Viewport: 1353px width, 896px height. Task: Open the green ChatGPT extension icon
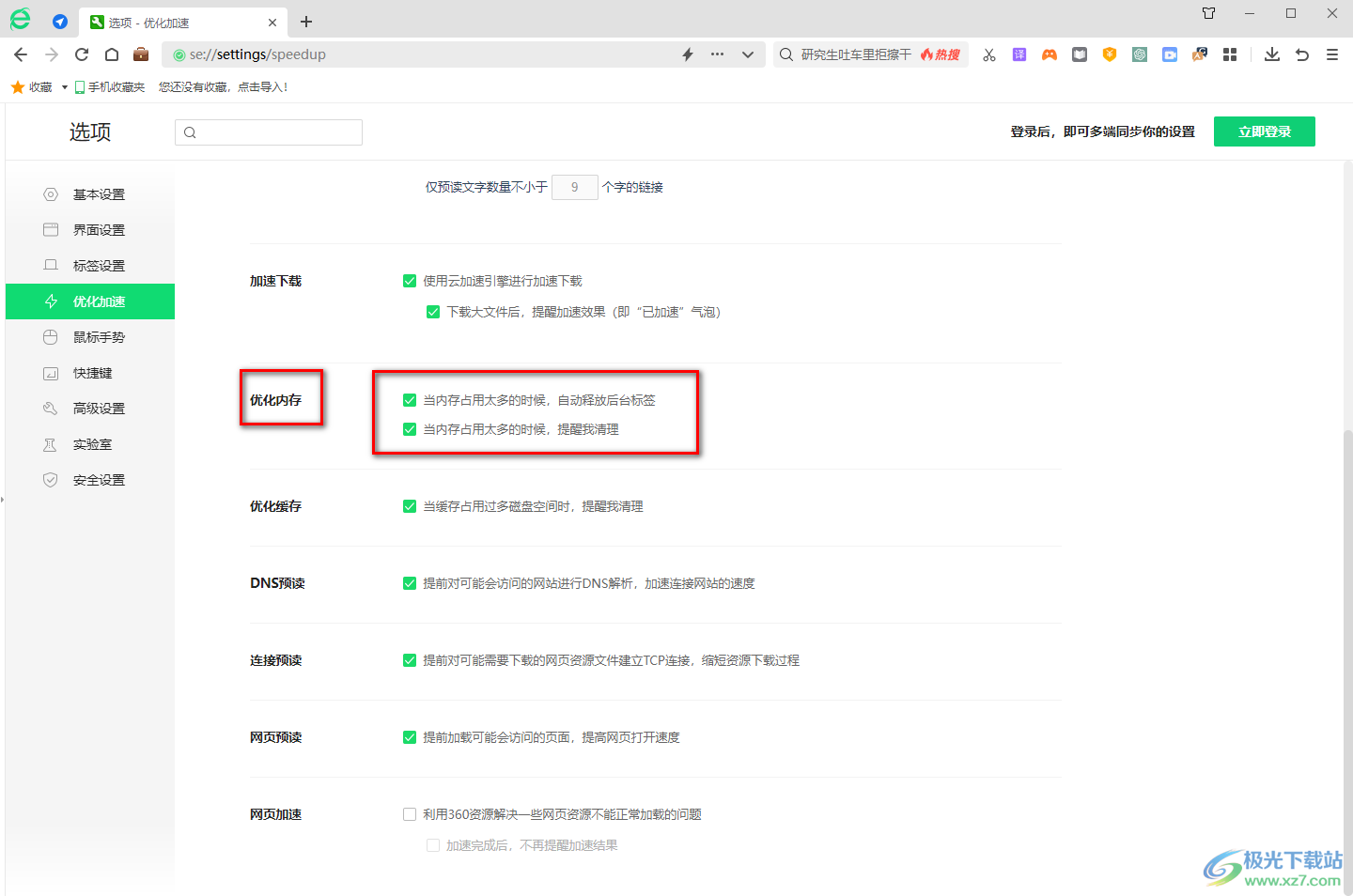(x=1140, y=54)
